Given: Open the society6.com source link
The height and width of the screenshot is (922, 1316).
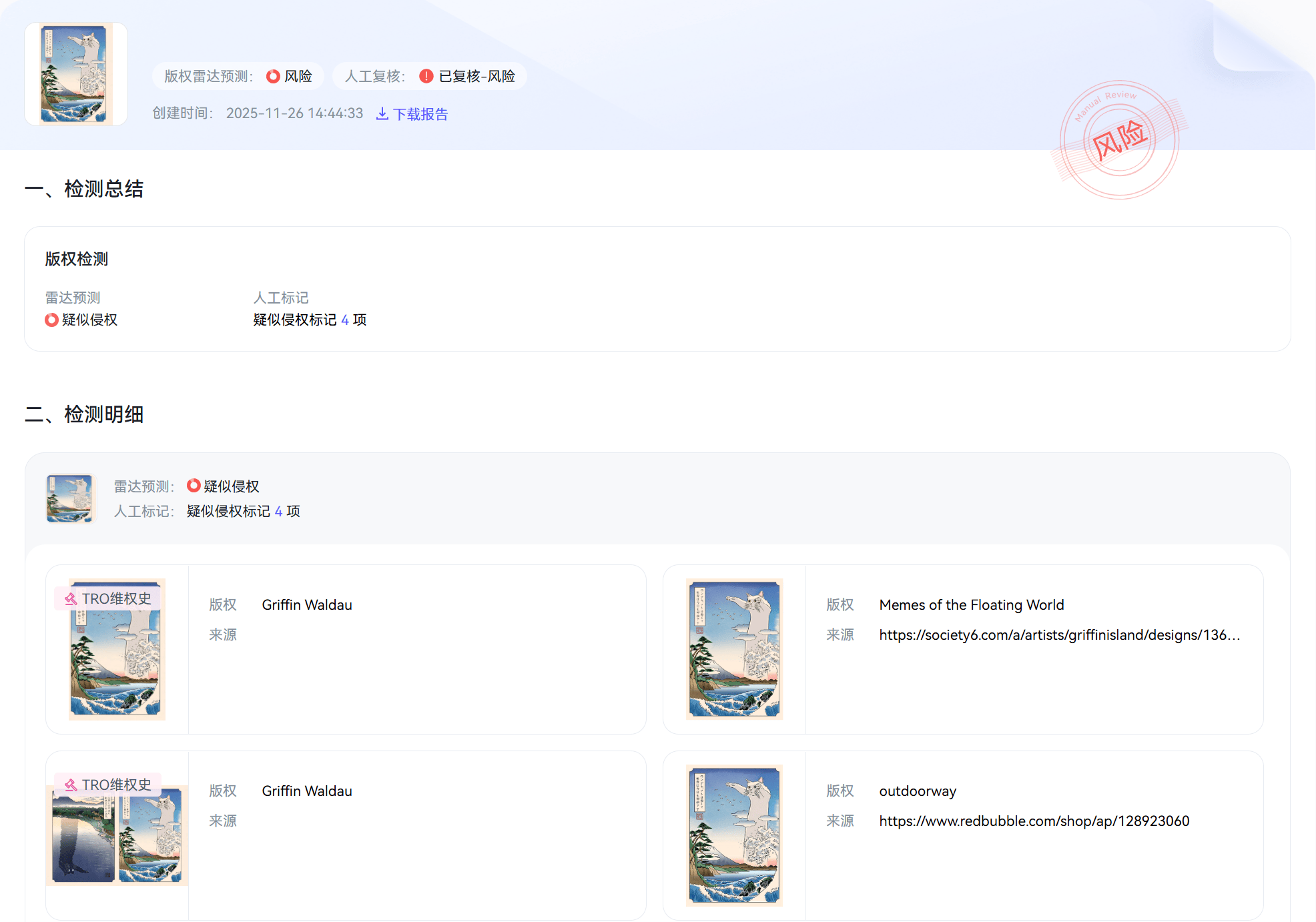Looking at the screenshot, I should point(1059,635).
